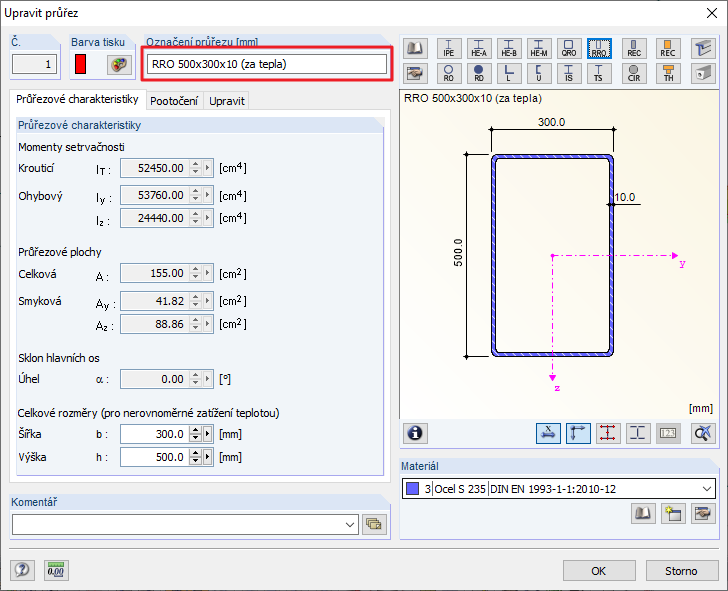Click the zoom reset magnifier icon

click(x=702, y=433)
